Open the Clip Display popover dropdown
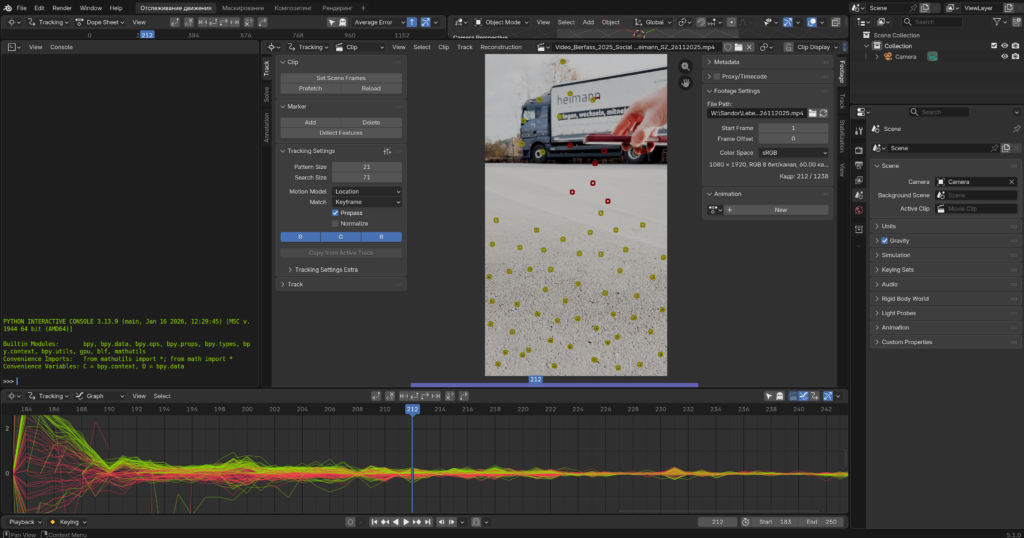The height and width of the screenshot is (538, 1024). 817,47
